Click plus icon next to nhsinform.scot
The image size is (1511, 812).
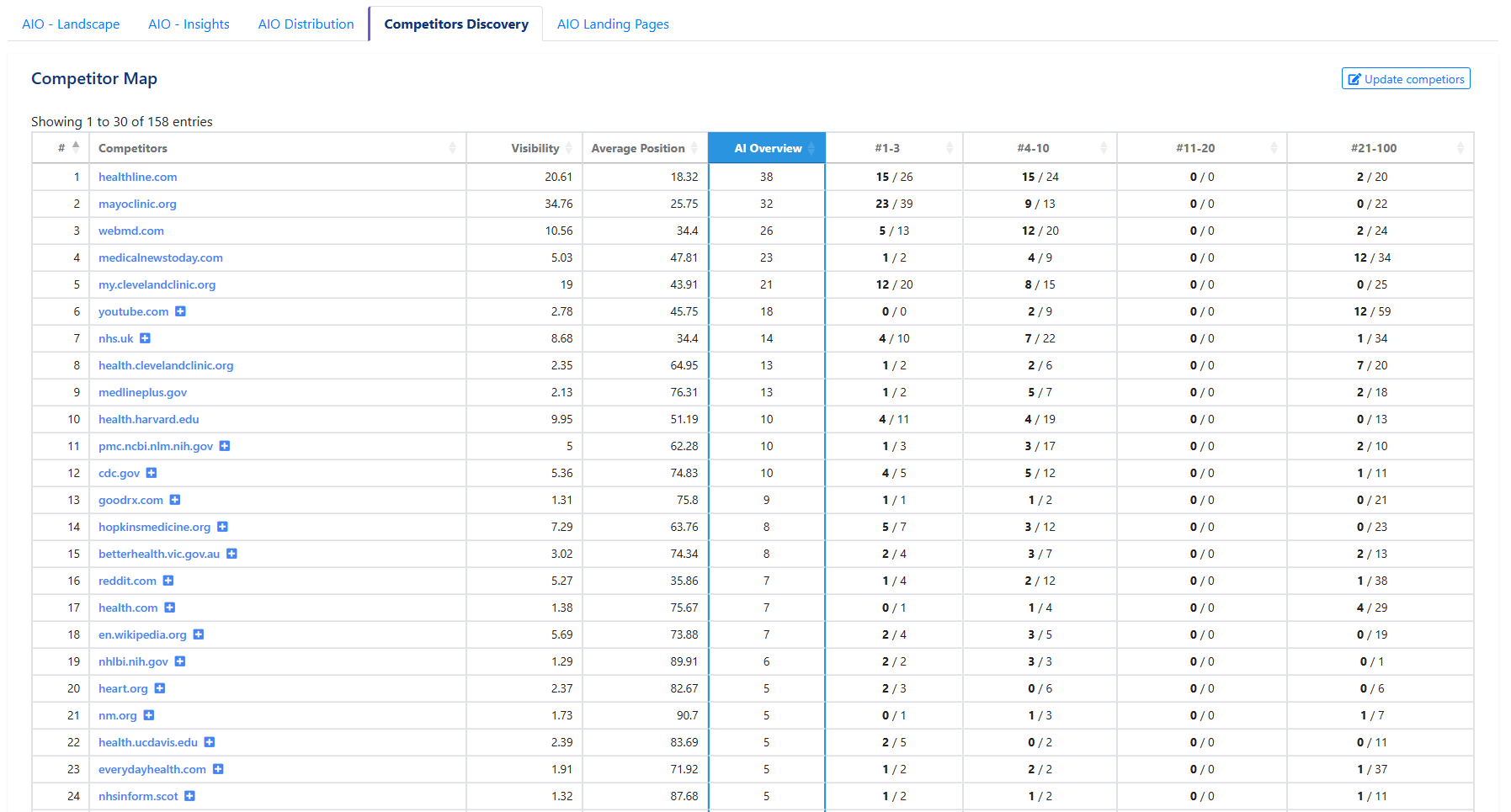click(x=190, y=796)
